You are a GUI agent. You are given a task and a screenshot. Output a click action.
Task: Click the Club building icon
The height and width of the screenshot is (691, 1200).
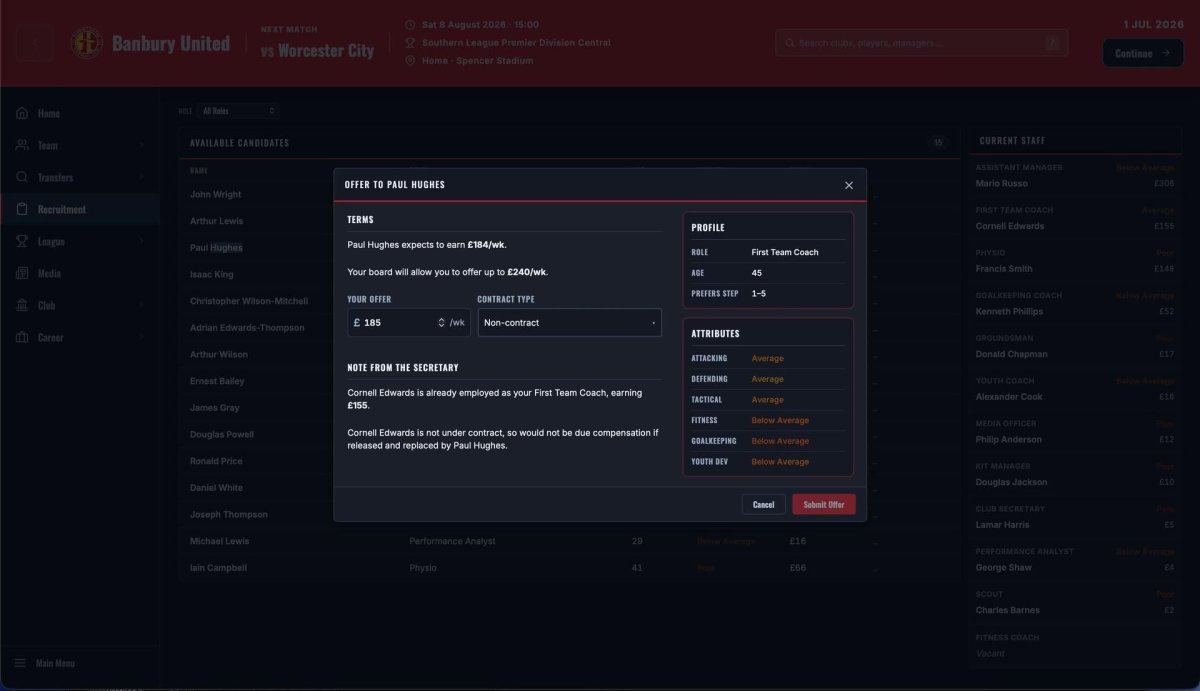pyautogui.click(x=22, y=305)
